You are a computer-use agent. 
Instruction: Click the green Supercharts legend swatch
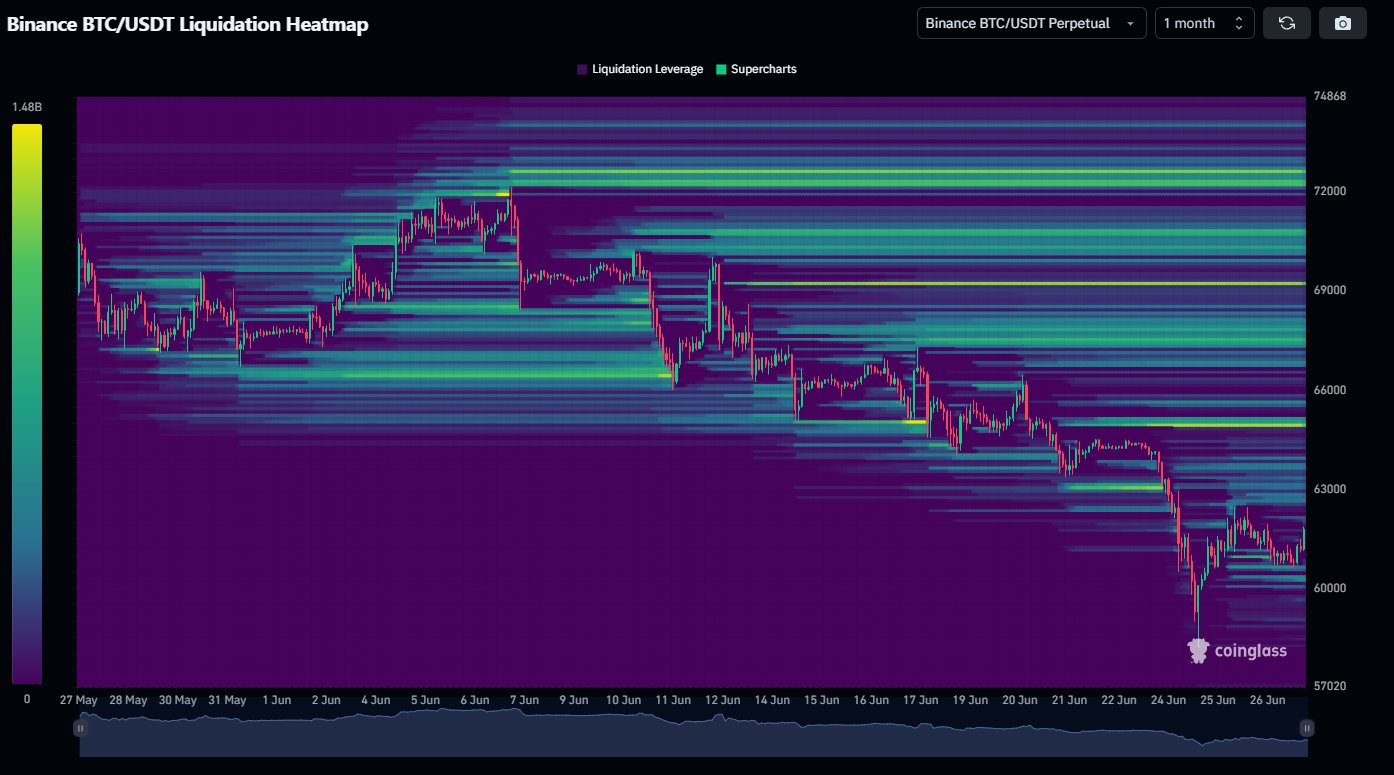[721, 69]
